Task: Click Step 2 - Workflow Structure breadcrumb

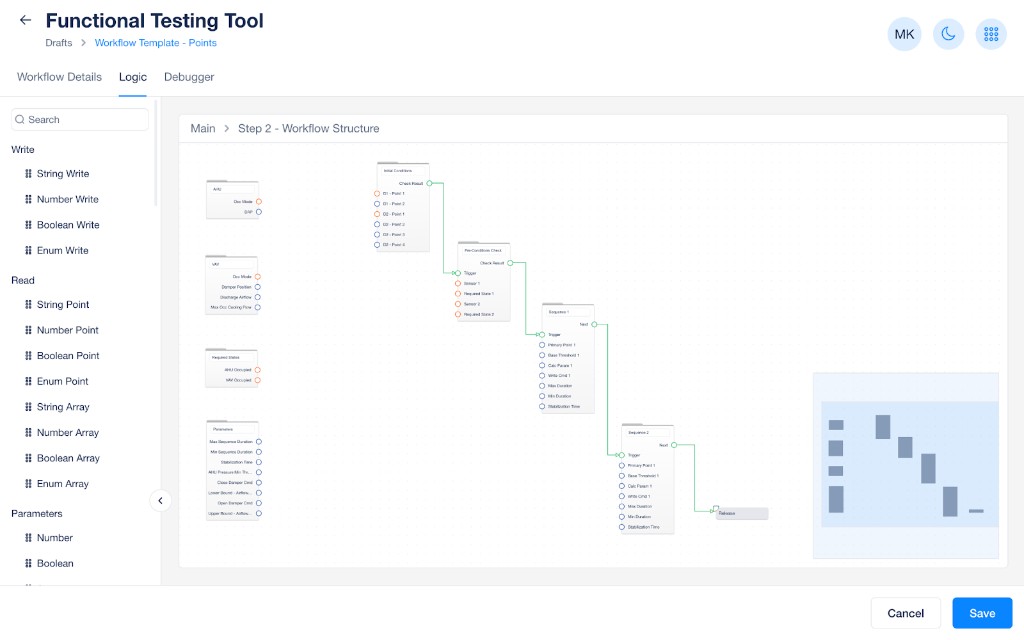Action: (x=308, y=129)
